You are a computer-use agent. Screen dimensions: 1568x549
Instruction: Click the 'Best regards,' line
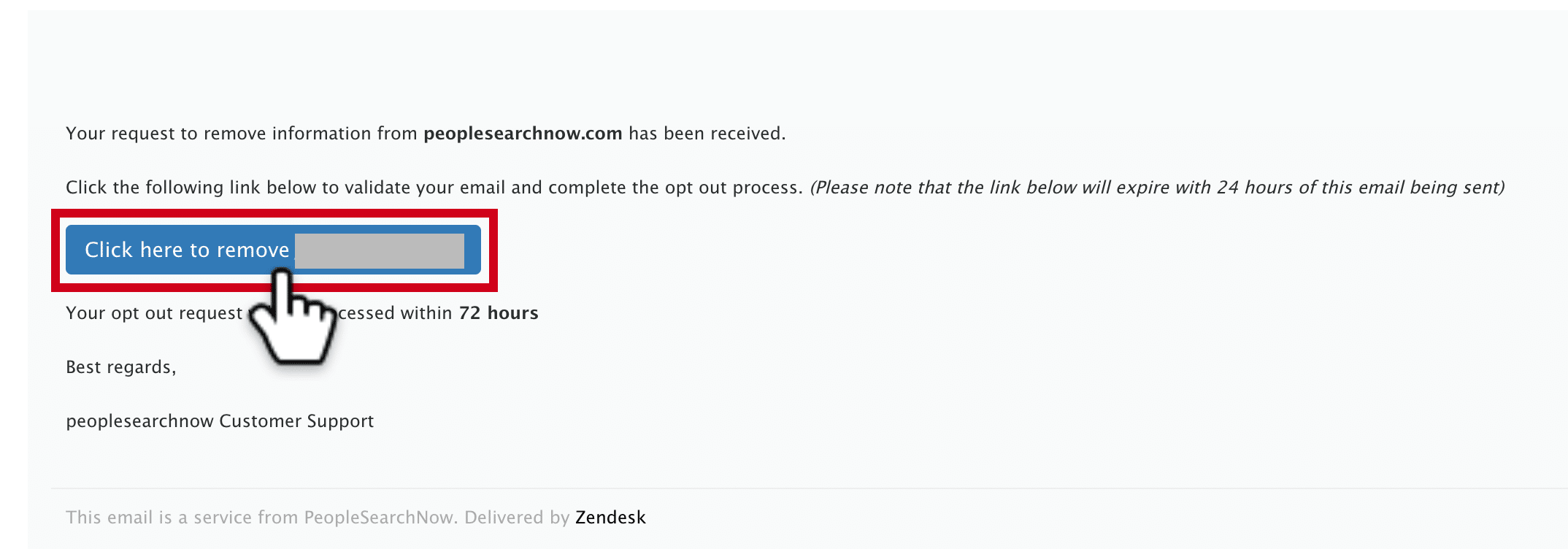(121, 367)
